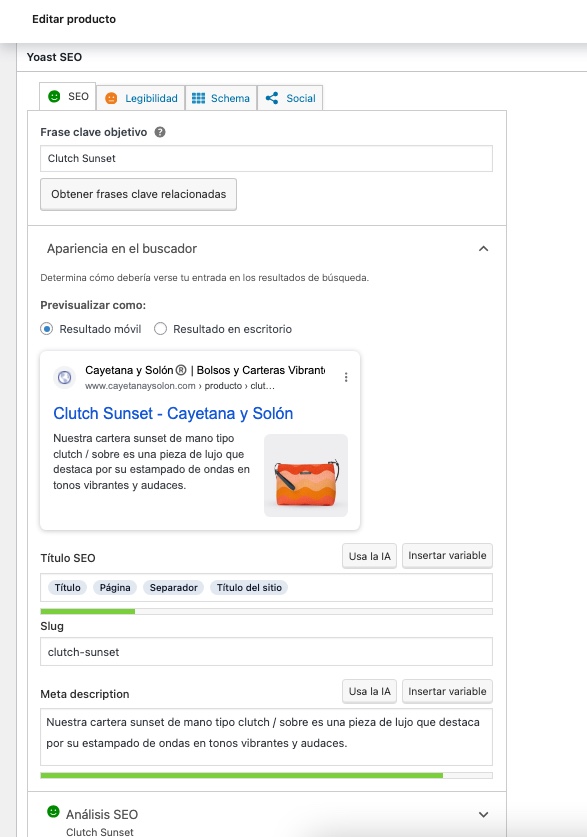Screen dimensions: 587x837
Task: Switch to the Legibilidad tab
Action: click(x=141, y=98)
